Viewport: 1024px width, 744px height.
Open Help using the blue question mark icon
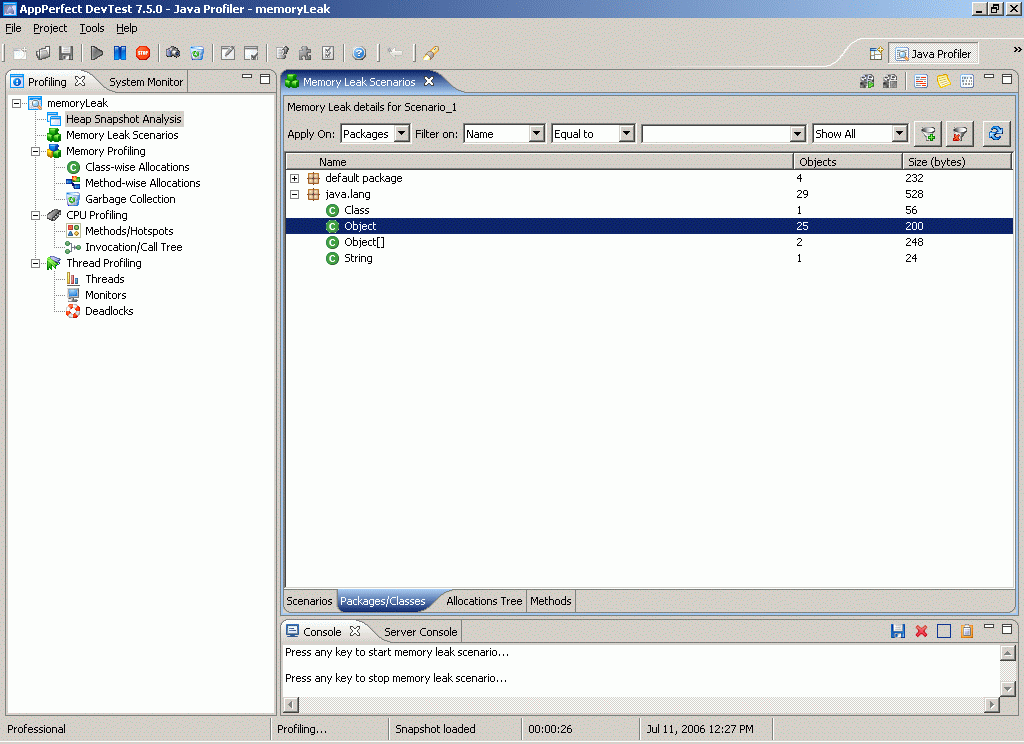pos(359,53)
